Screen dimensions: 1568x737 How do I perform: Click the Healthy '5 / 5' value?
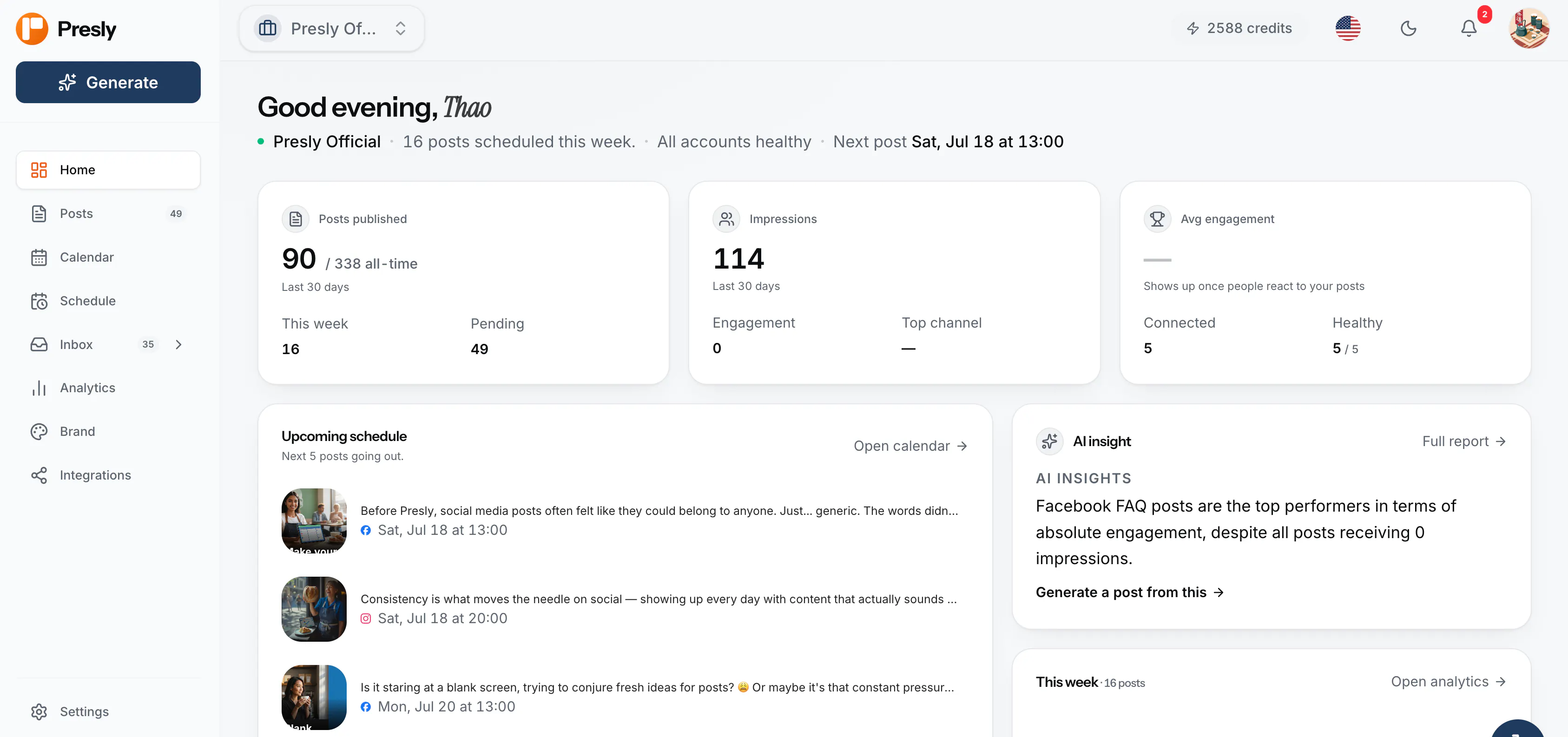click(x=1344, y=348)
